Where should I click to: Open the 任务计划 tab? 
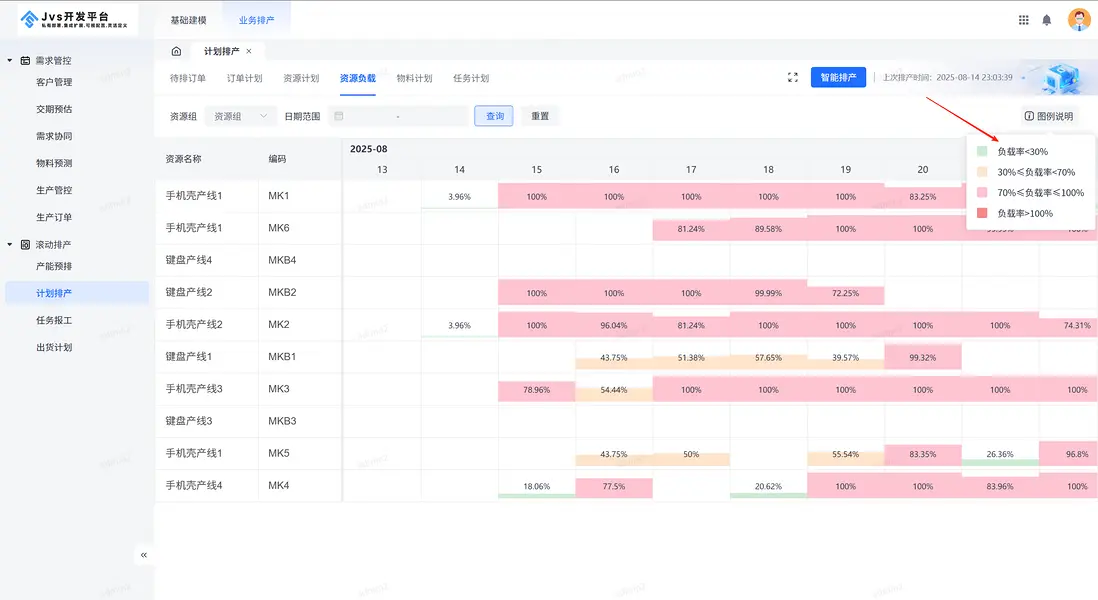pyautogui.click(x=471, y=78)
